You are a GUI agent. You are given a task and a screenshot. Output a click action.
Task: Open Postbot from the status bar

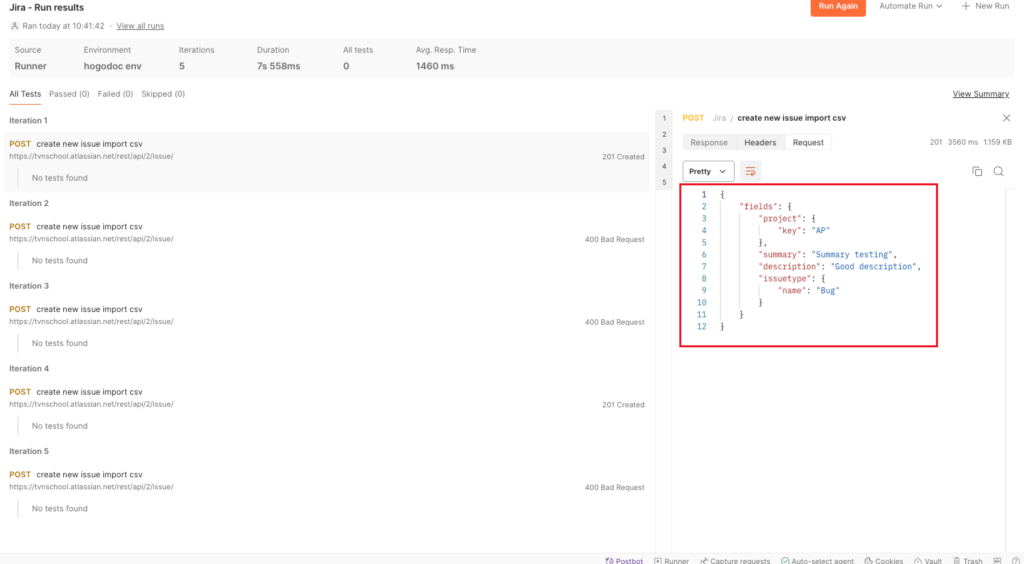(624, 561)
